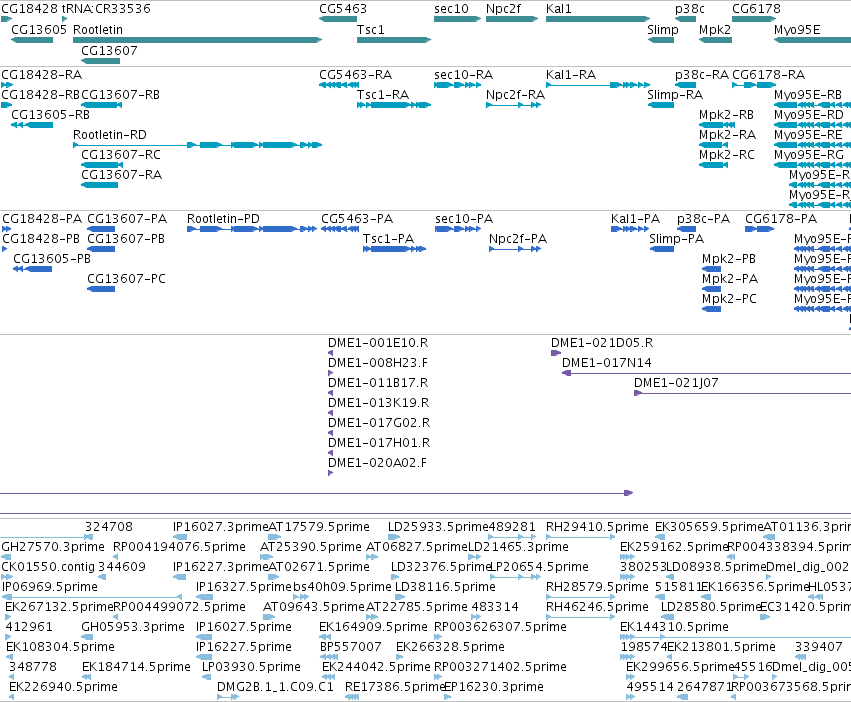The height and width of the screenshot is (702, 851).
Task: Select transcript Slimp-RA
Action: pyautogui.click(x=661, y=105)
